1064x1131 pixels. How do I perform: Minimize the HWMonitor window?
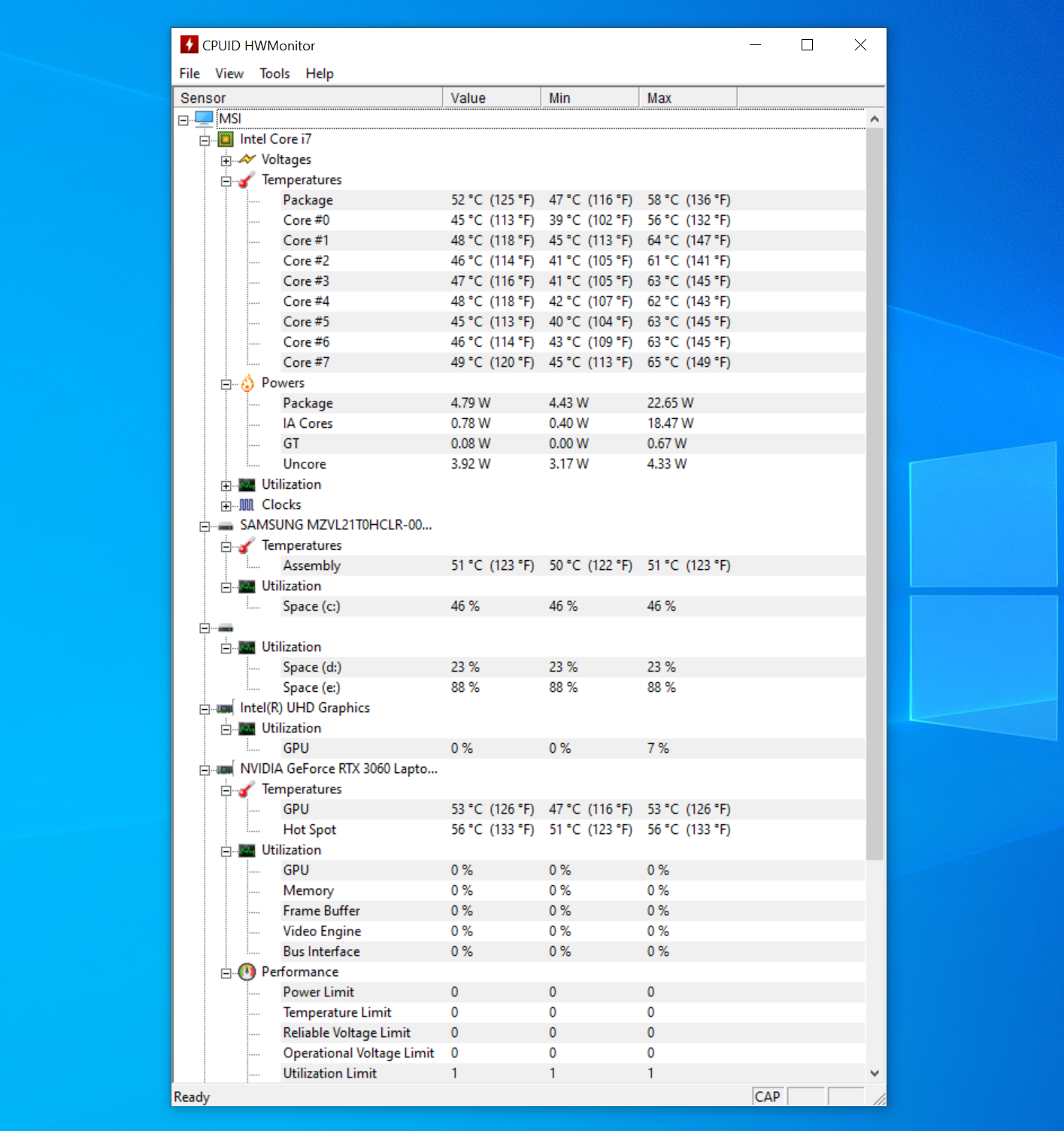756,45
